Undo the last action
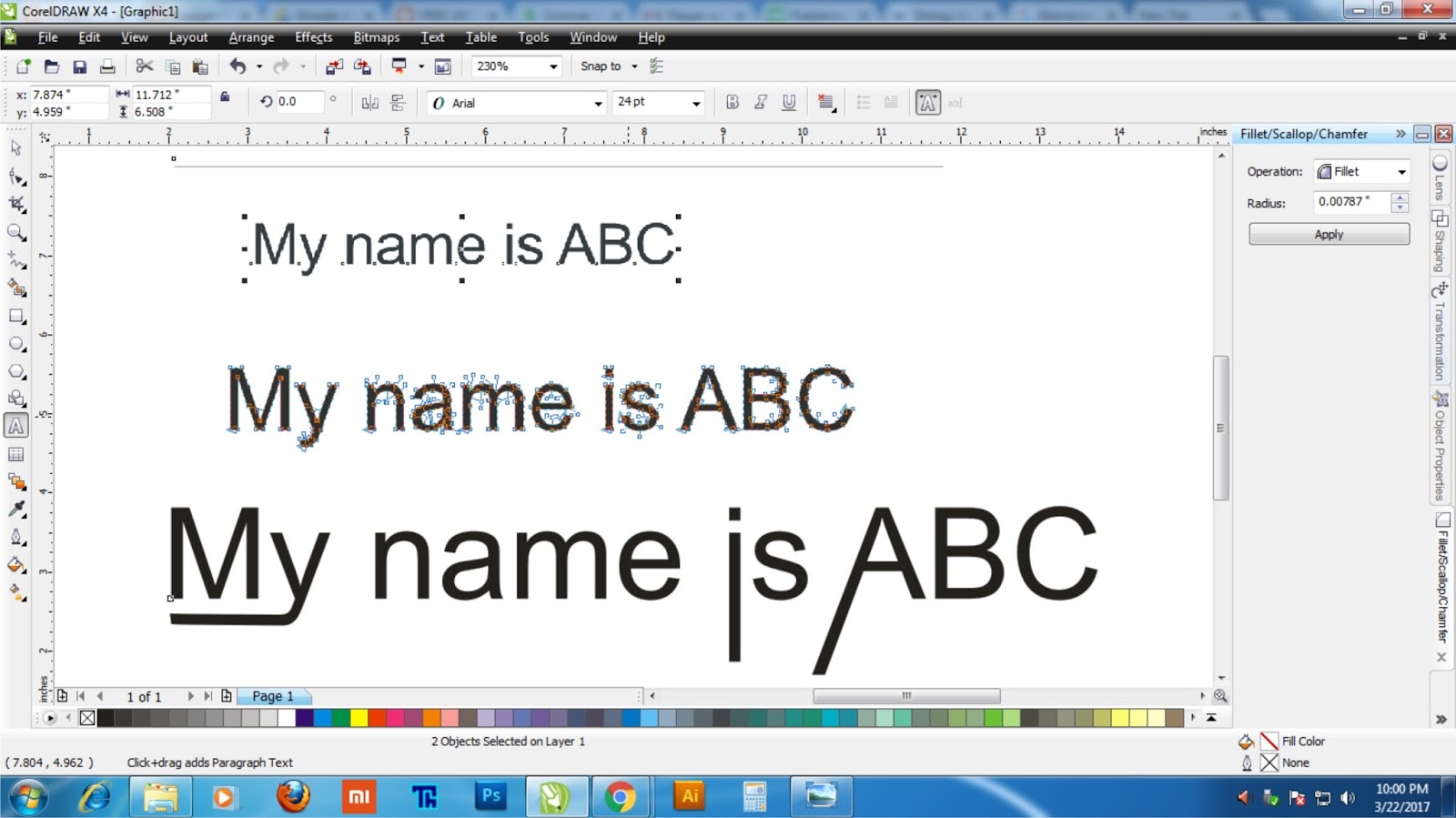Viewport: 1456px width, 818px height. (x=238, y=66)
